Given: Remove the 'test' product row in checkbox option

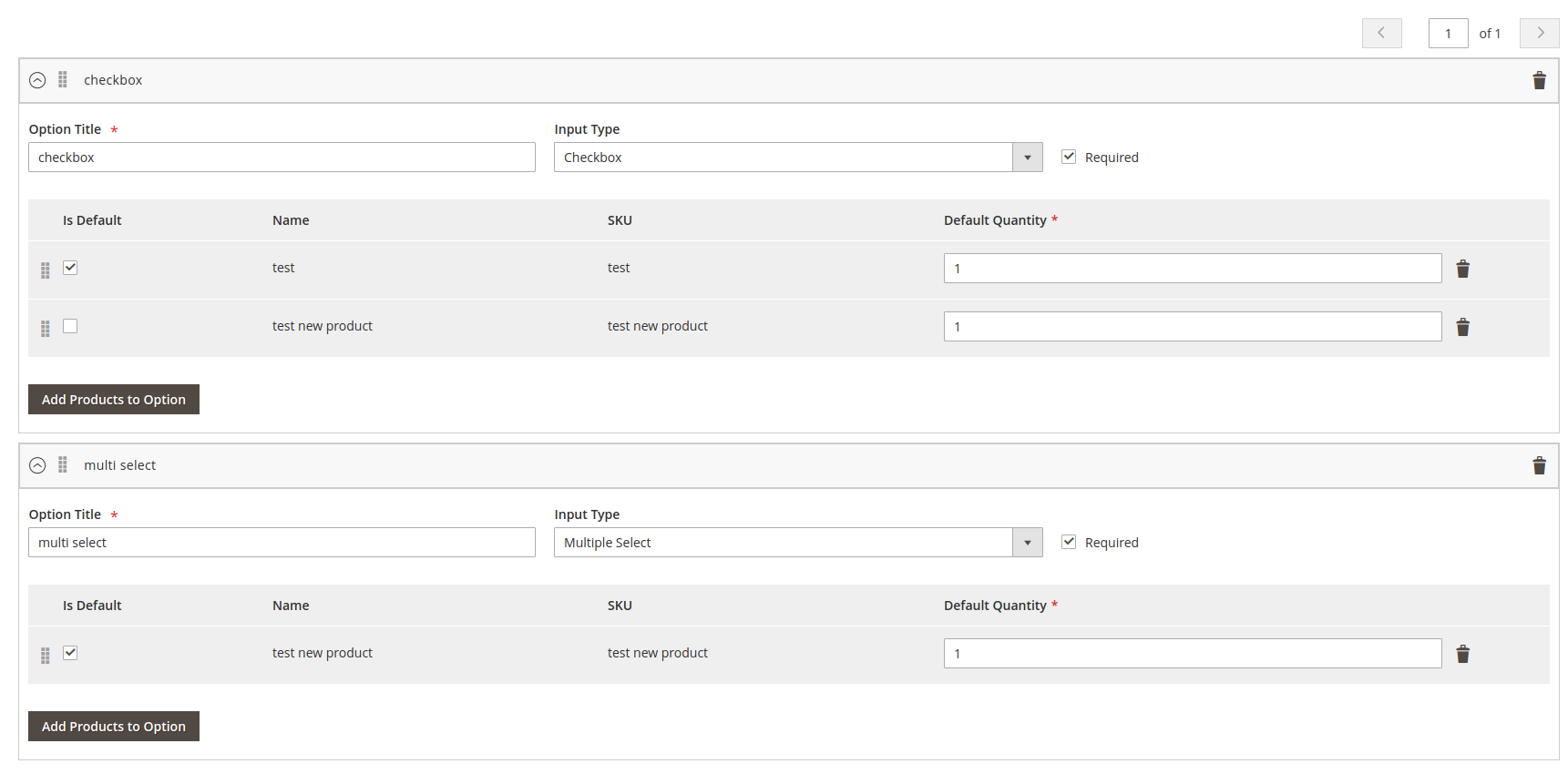Looking at the screenshot, I should [1462, 269].
